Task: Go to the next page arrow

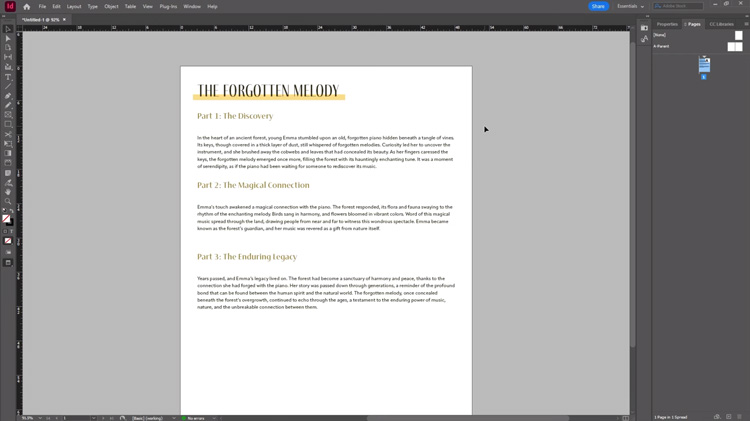Action: (103, 418)
